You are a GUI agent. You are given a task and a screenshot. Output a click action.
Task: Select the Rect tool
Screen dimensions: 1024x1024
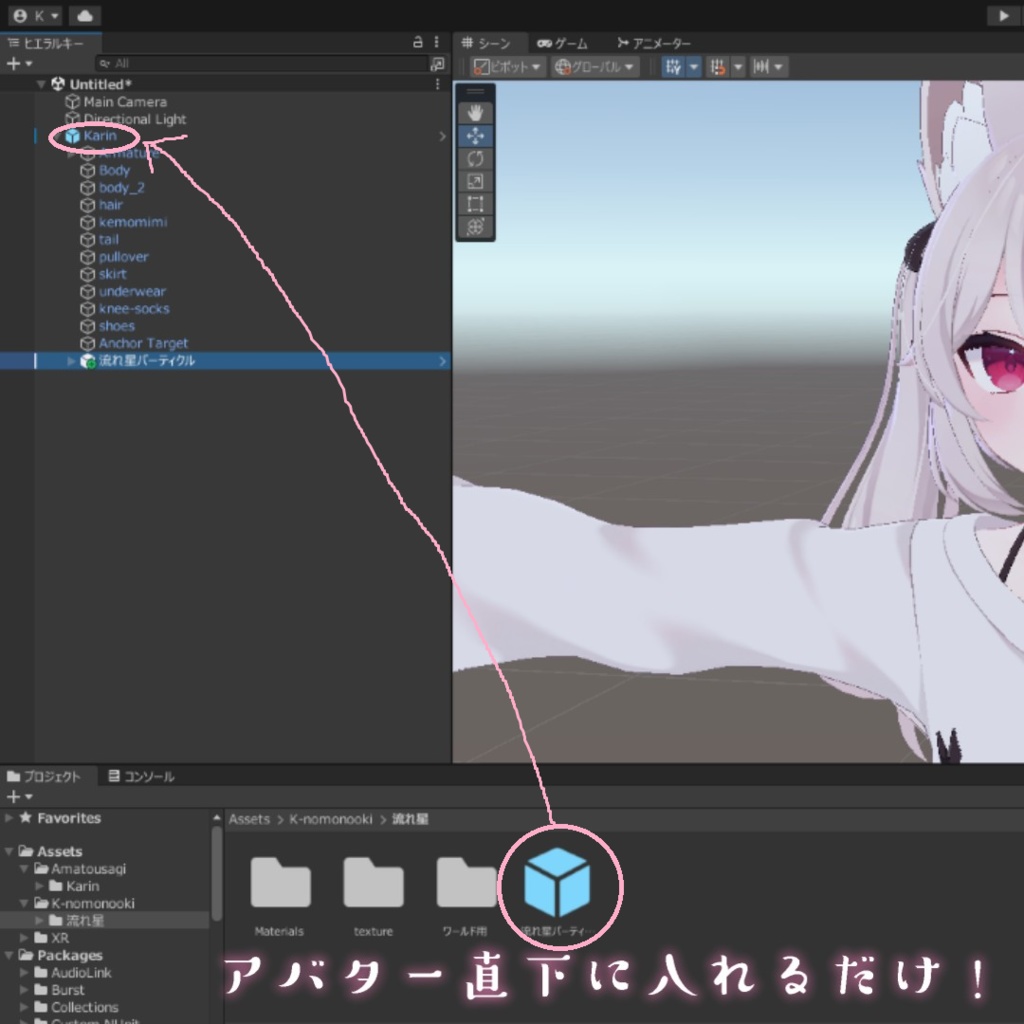475,204
